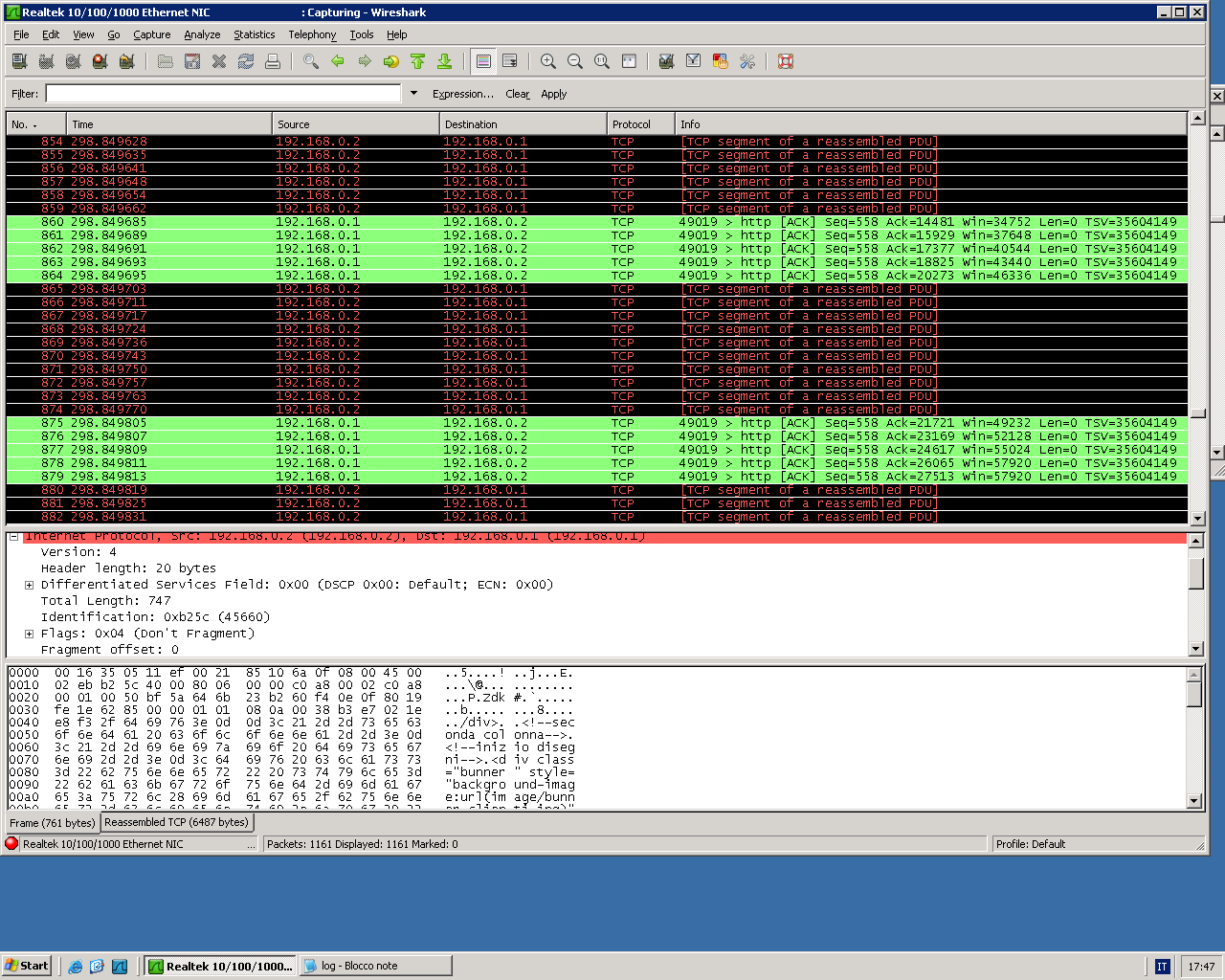Reset zoom to normal size

602,61
